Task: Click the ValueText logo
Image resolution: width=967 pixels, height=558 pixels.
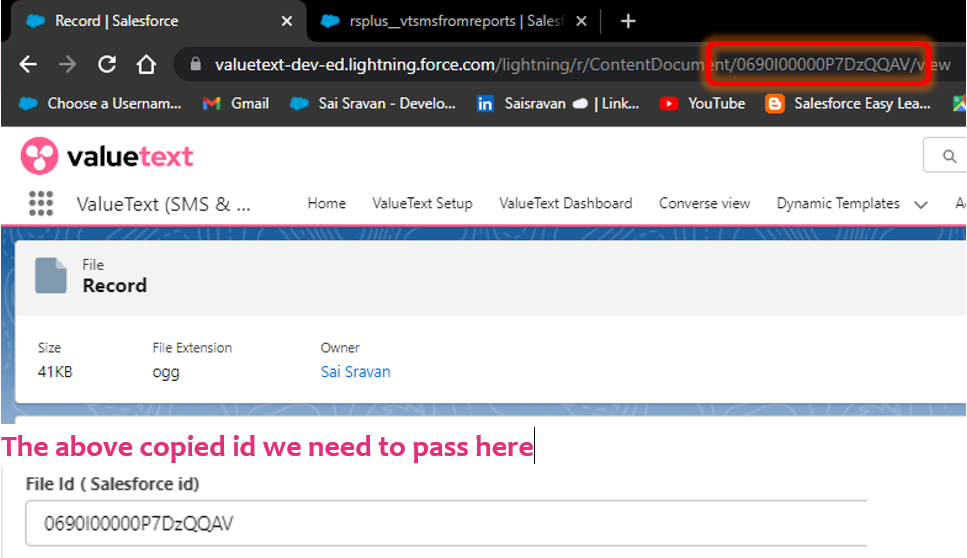Action: click(107, 157)
